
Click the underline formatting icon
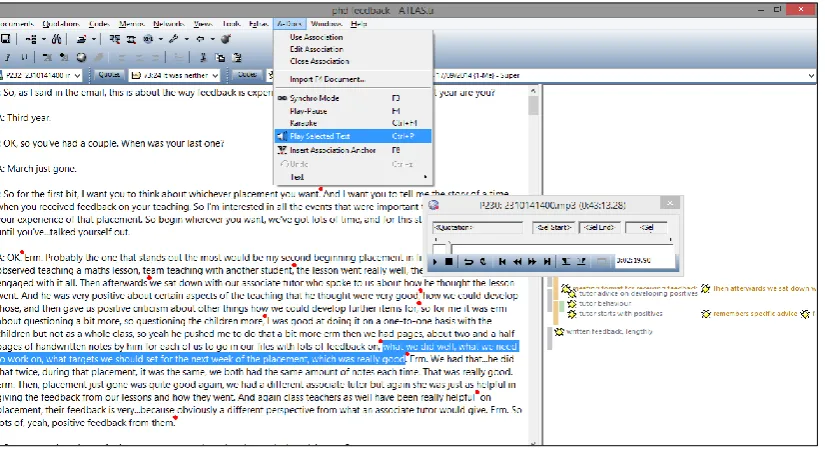24,57
